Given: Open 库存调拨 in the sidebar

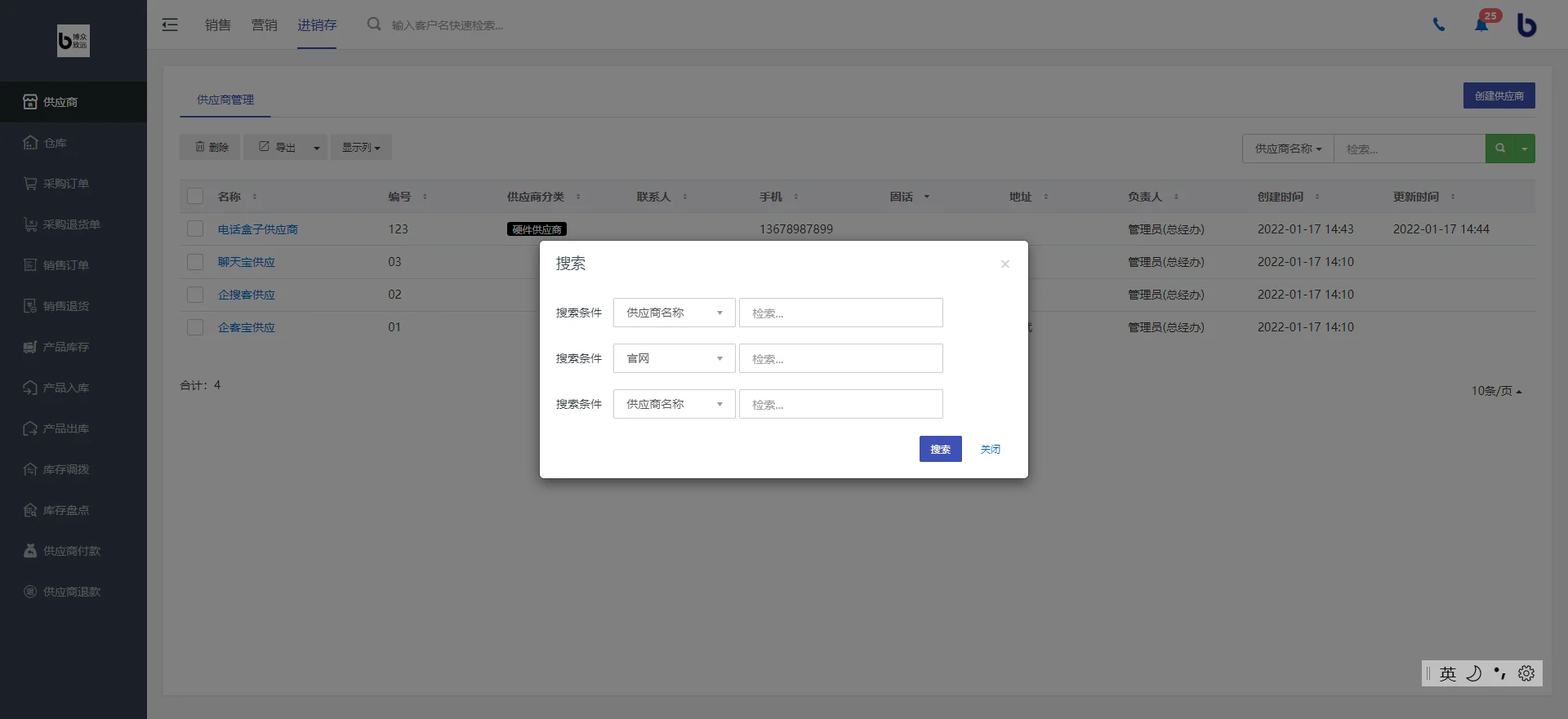Looking at the screenshot, I should coord(73,469).
